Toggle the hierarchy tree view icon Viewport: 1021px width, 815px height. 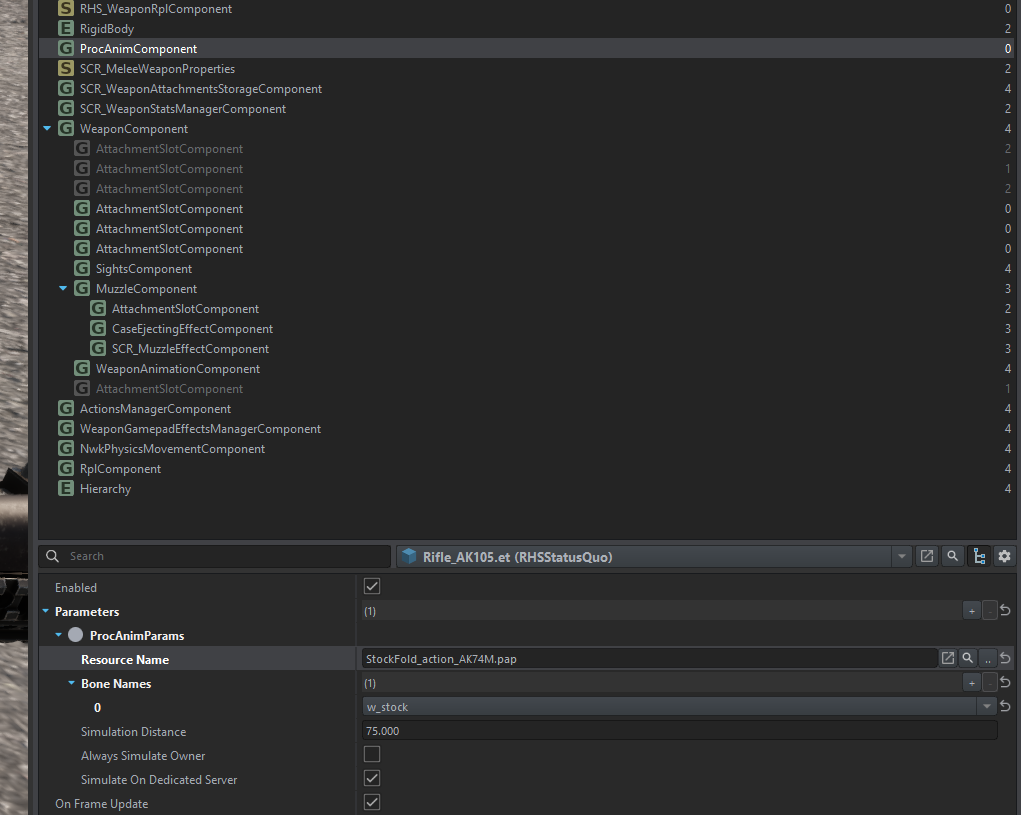point(979,556)
